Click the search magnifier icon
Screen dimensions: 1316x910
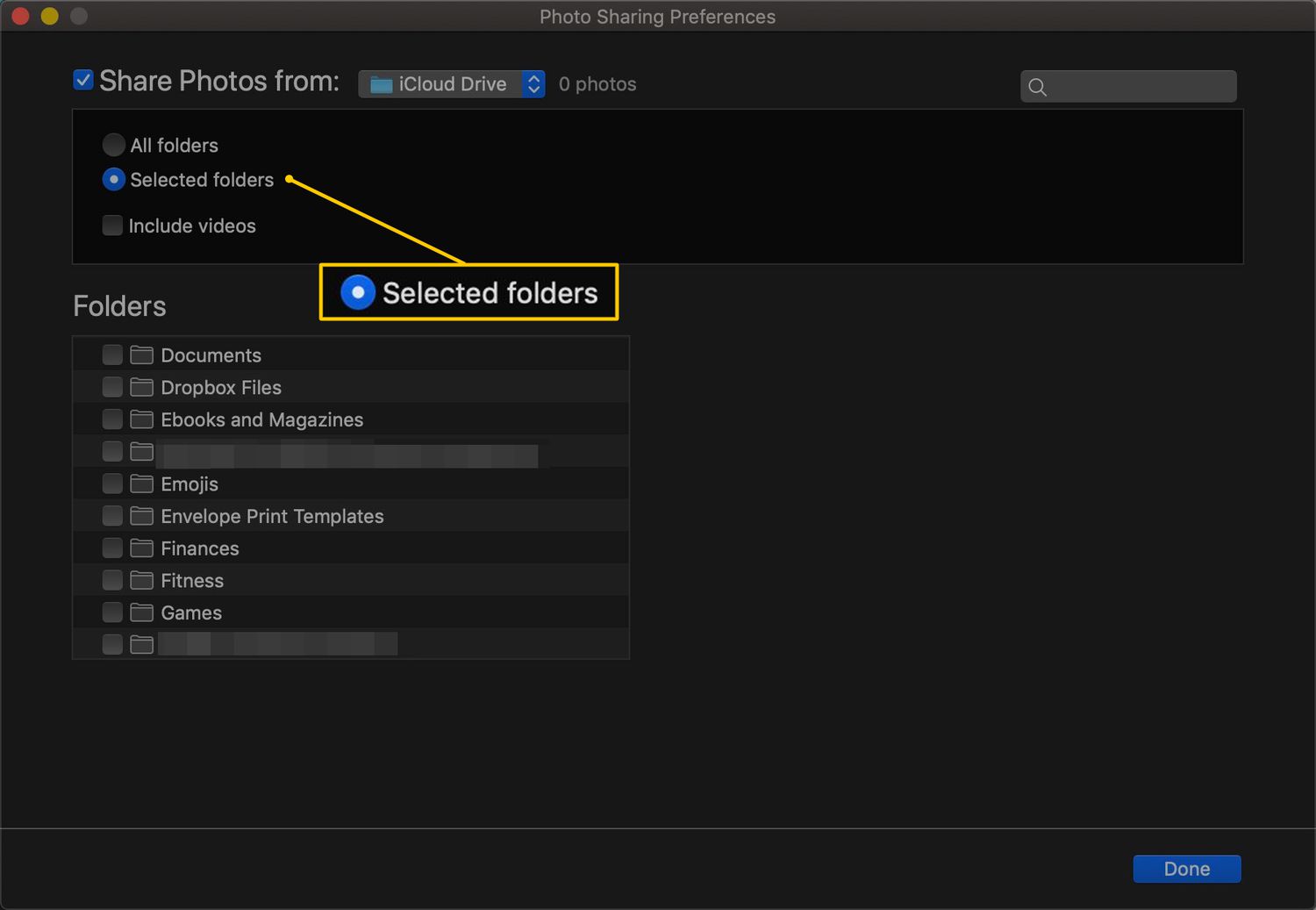[x=1038, y=87]
